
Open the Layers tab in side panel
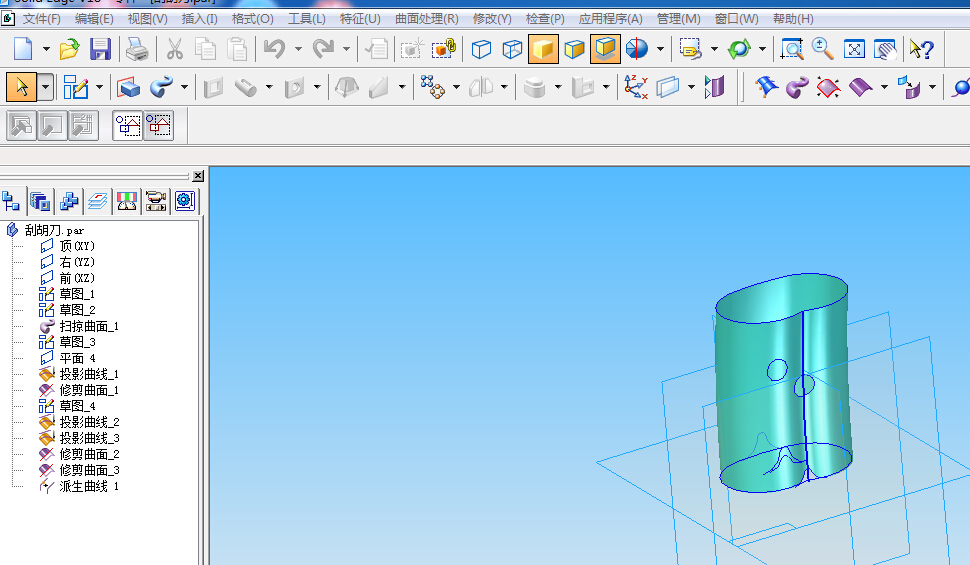pos(97,202)
